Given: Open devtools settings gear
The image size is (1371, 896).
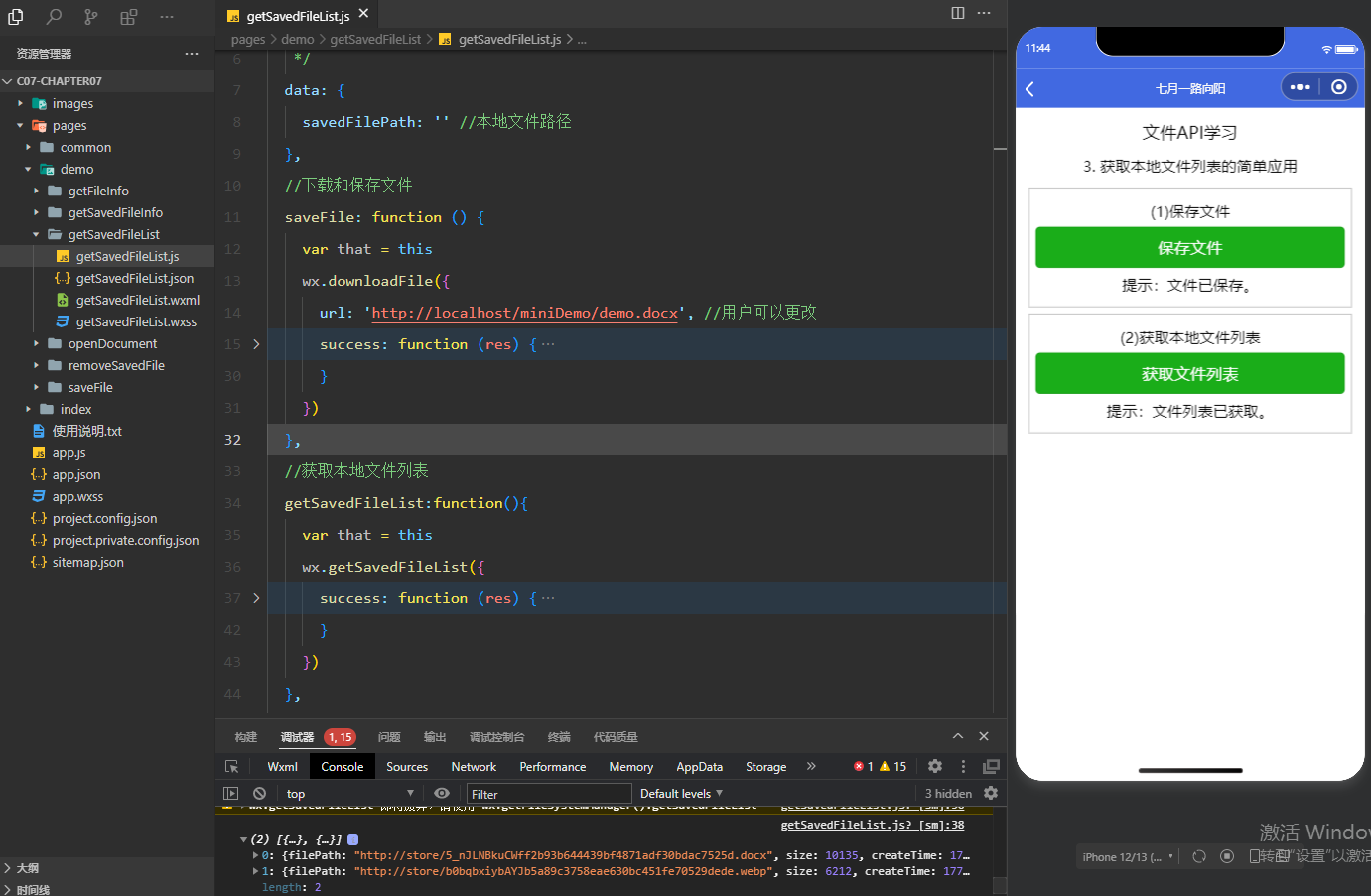Looking at the screenshot, I should coord(935,766).
